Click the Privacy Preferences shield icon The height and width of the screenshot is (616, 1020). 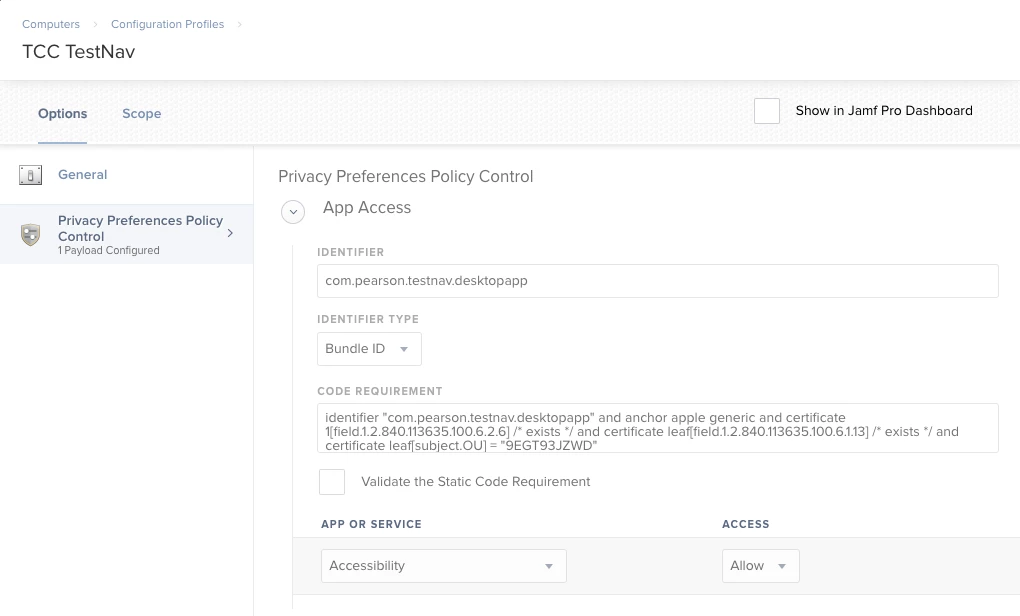(x=31, y=234)
